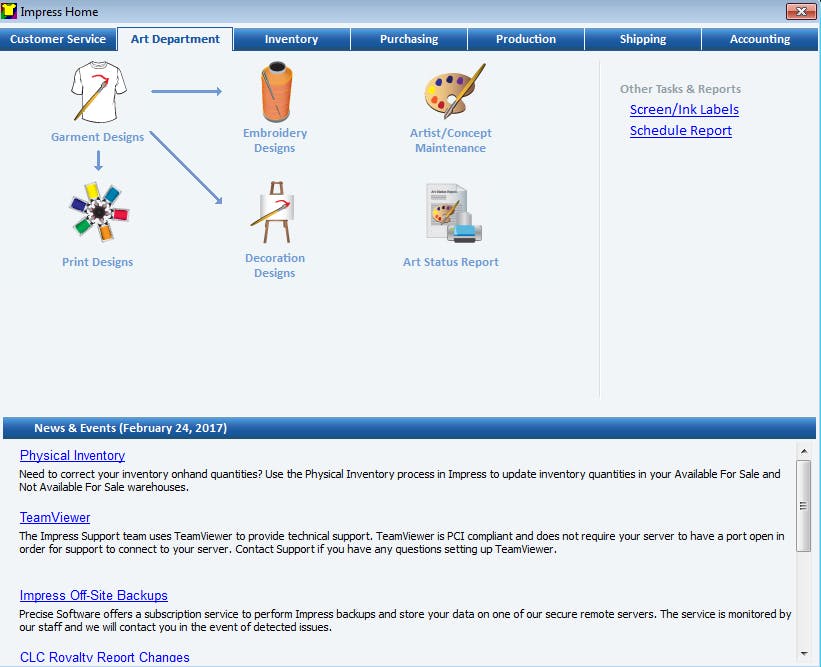Image resolution: width=821 pixels, height=667 pixels.
Task: Click the news panel scroll down arrow
Action: coord(804,653)
